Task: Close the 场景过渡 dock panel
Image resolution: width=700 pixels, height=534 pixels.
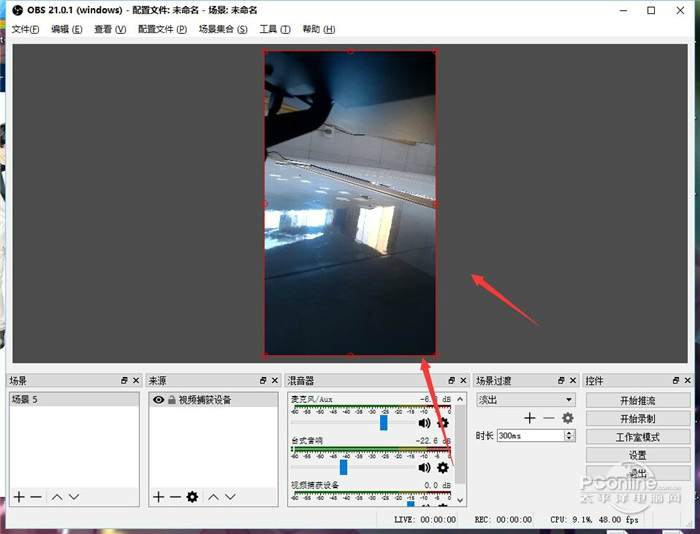Action: point(573,380)
